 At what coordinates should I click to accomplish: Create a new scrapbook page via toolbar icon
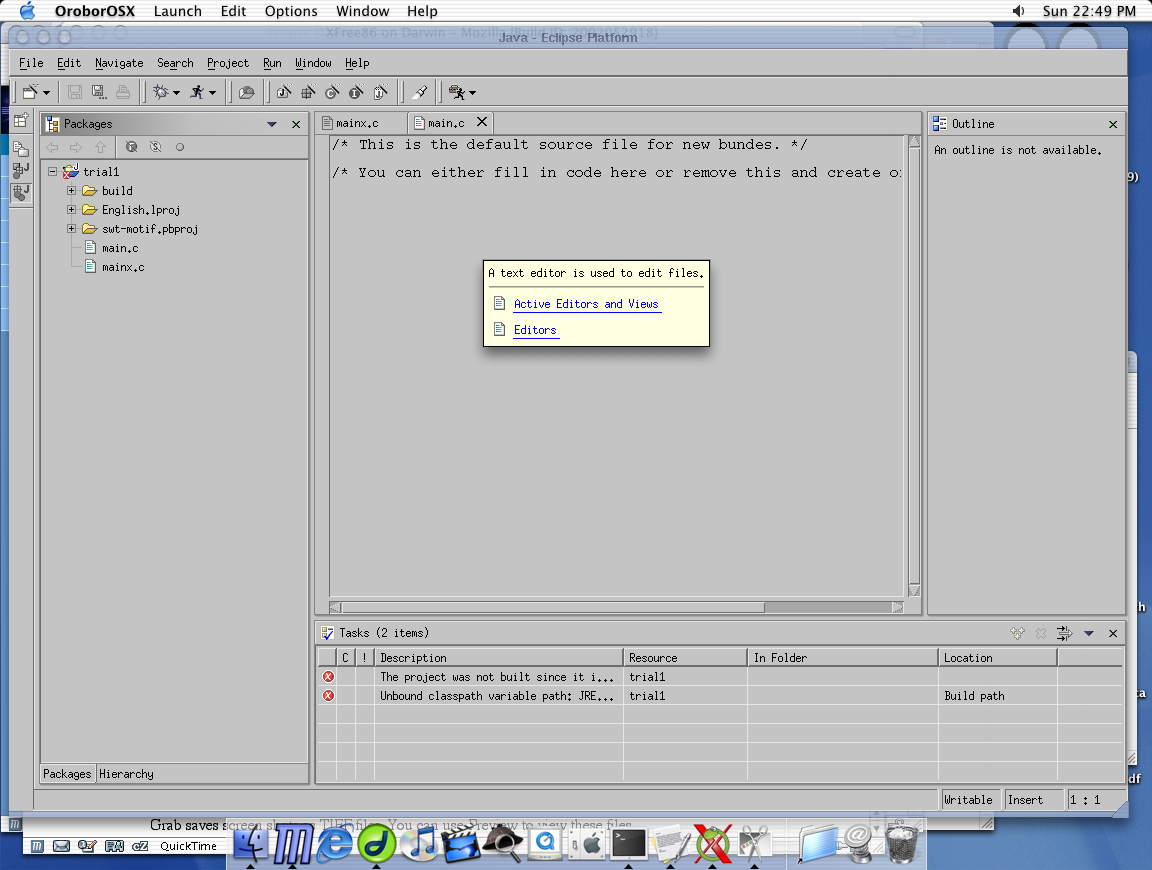coord(381,92)
